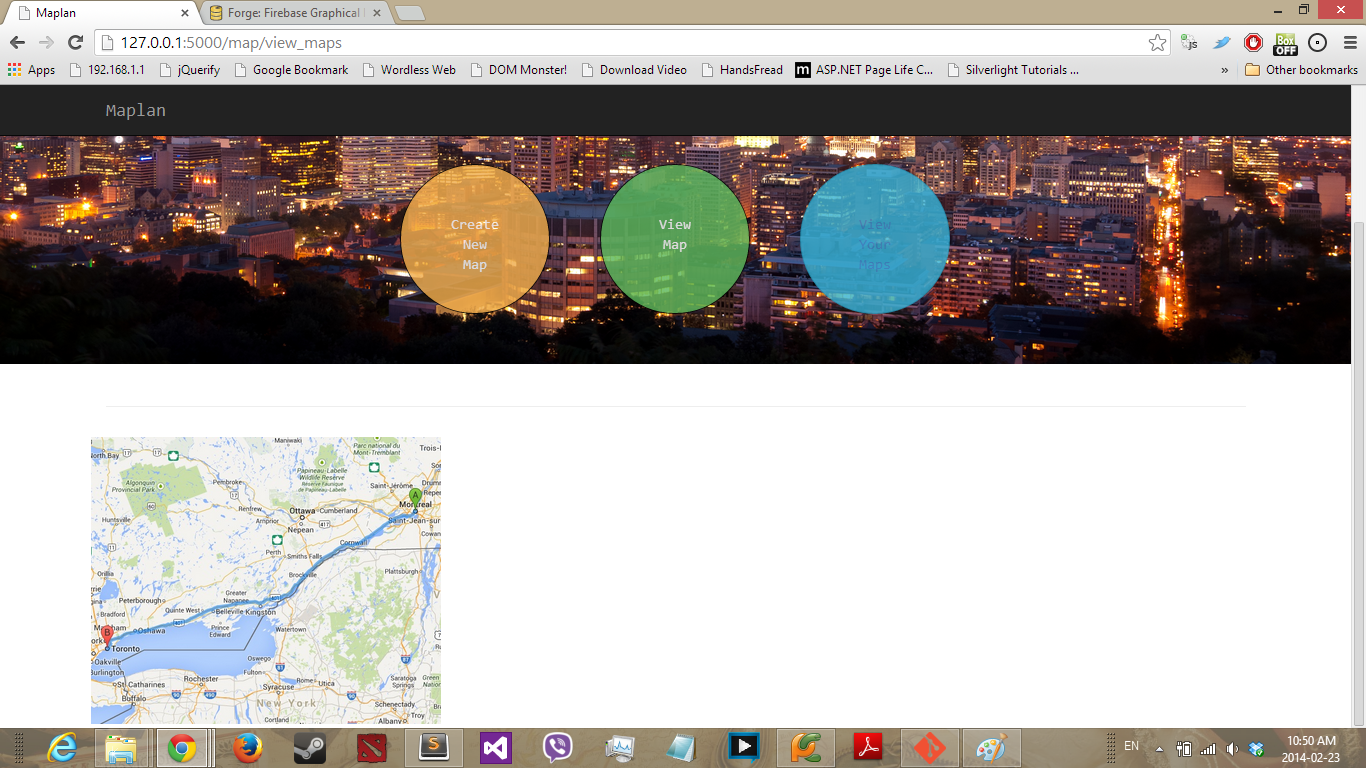Open the HandsFread bookmark
This screenshot has height=768, width=1366.
[x=742, y=70]
